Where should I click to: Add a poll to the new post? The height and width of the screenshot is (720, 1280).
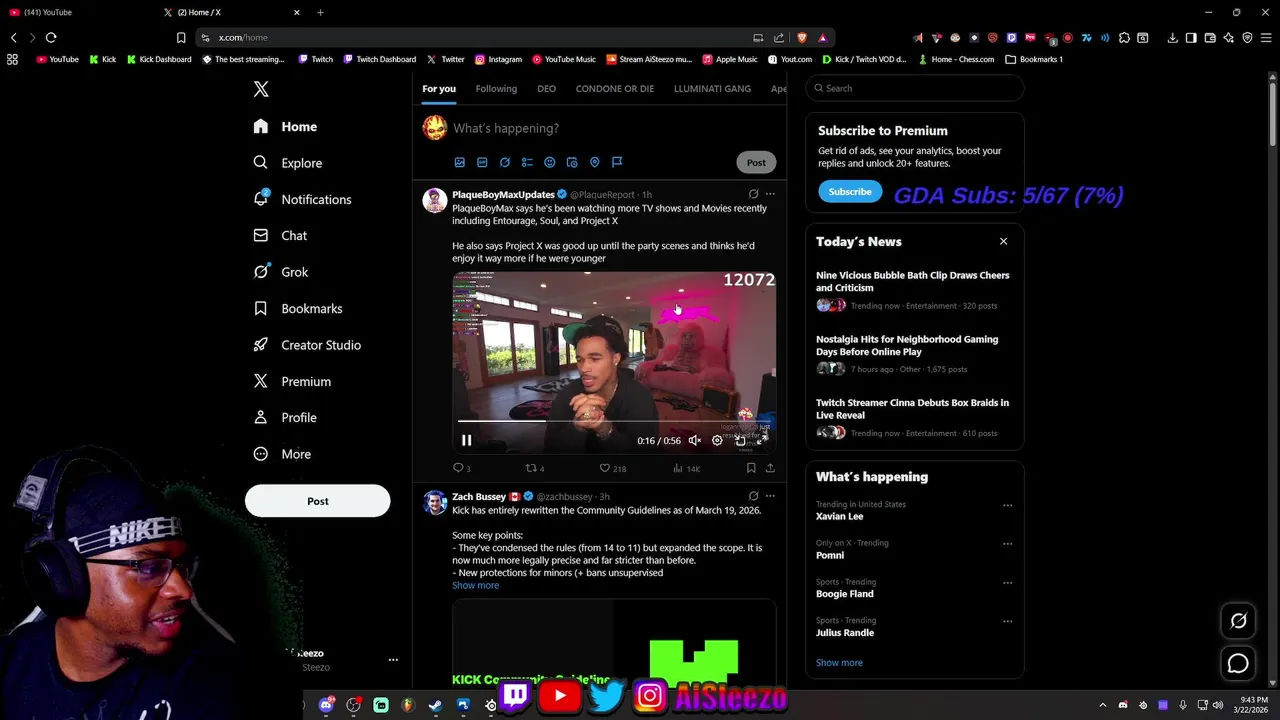tap(527, 162)
